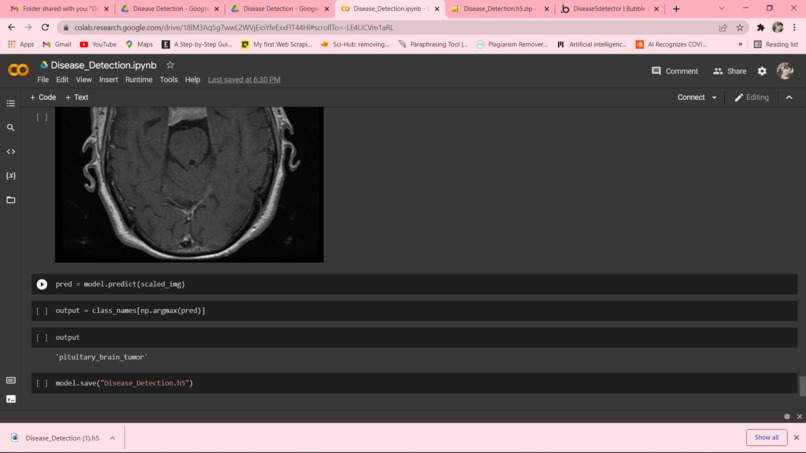Open the find and replace sidebar icon
The height and width of the screenshot is (453, 806).
pos(11,128)
